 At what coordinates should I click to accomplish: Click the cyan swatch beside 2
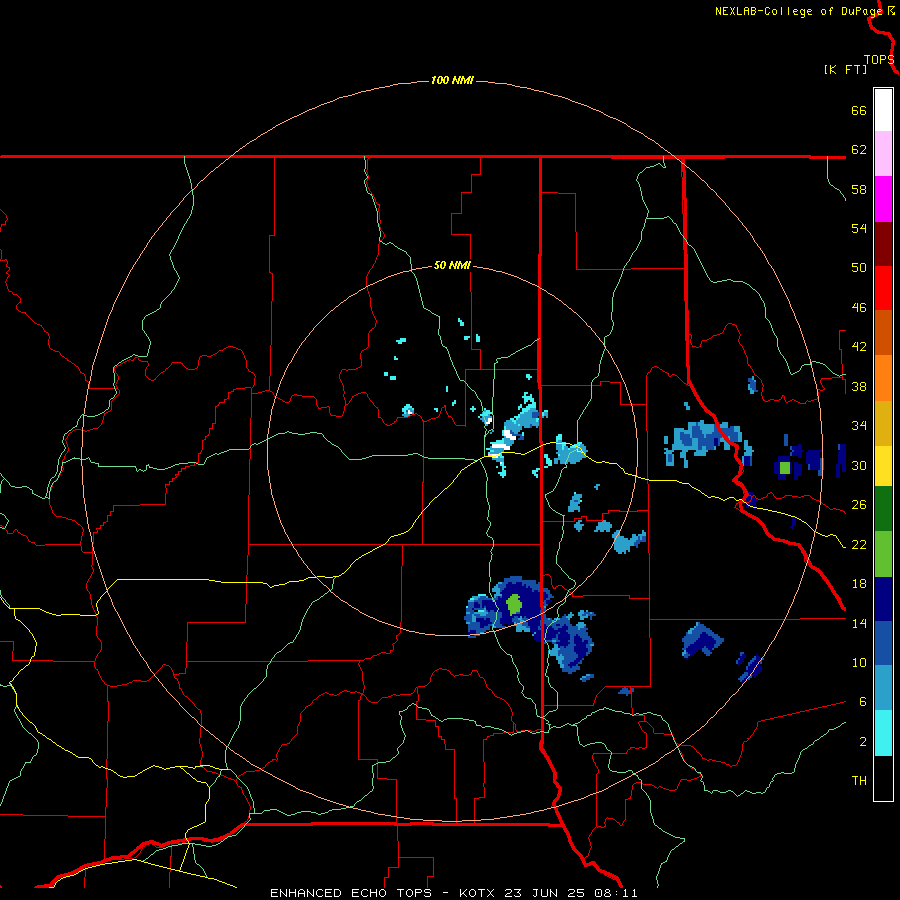pos(883,733)
